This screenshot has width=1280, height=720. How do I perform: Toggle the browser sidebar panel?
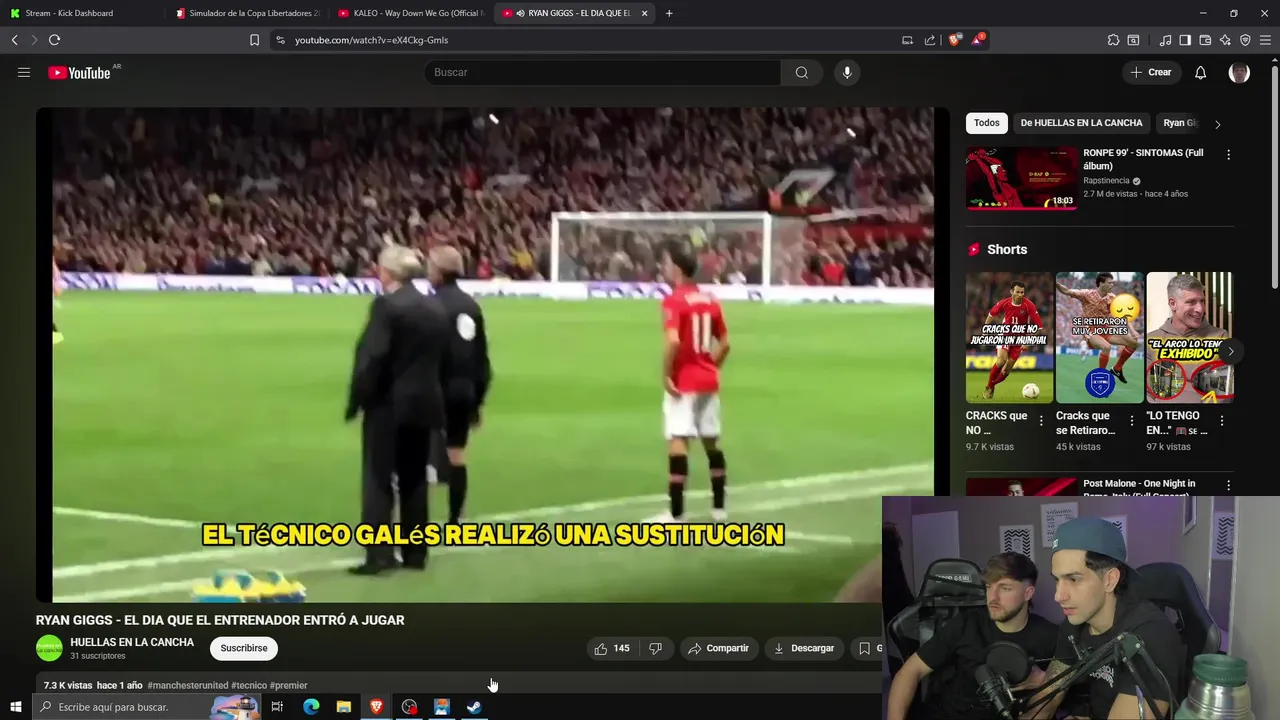click(1185, 40)
